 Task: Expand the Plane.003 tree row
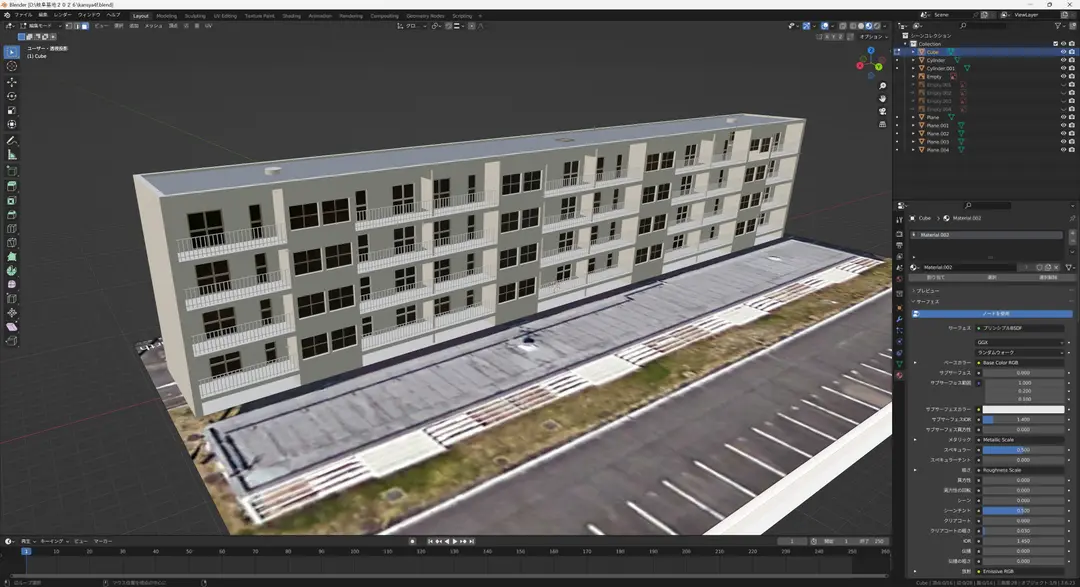913,142
